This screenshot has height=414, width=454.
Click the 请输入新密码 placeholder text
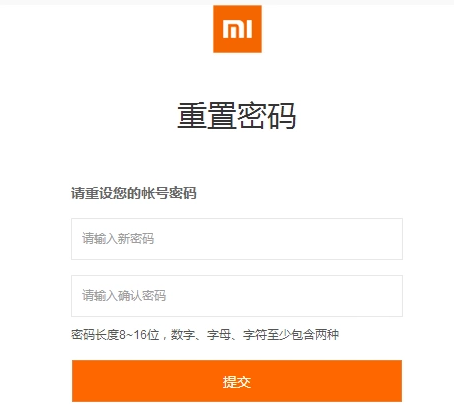click(x=118, y=239)
